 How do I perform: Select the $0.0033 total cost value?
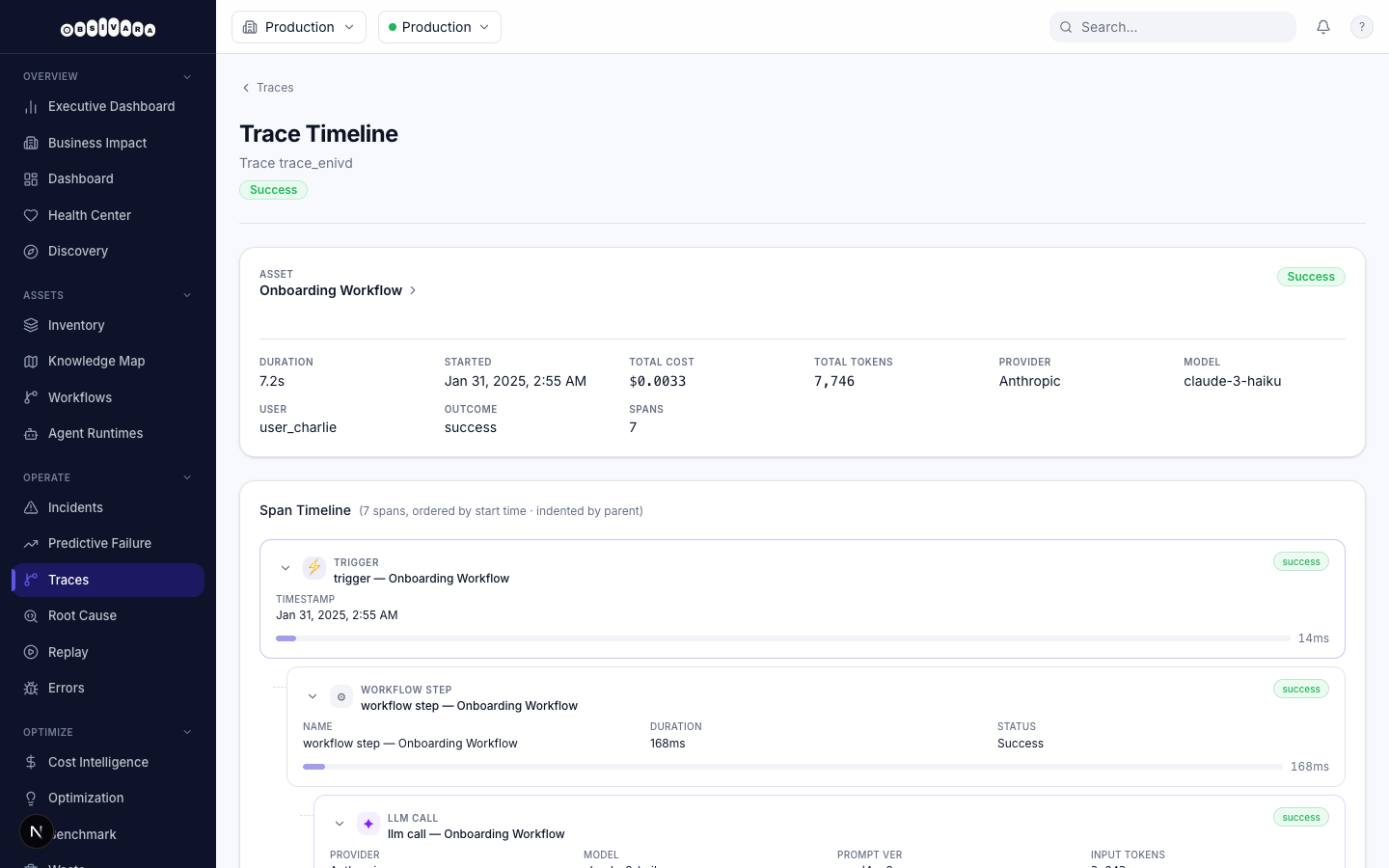658,381
